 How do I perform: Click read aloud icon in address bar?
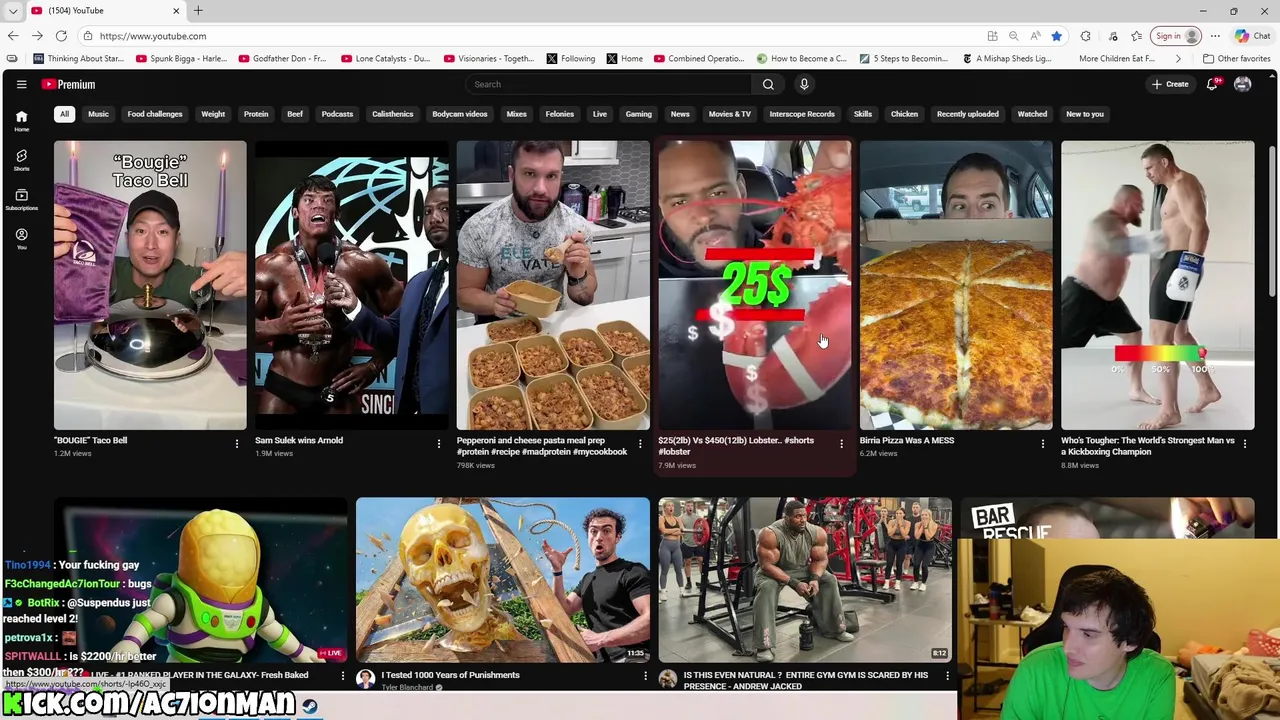1035,36
